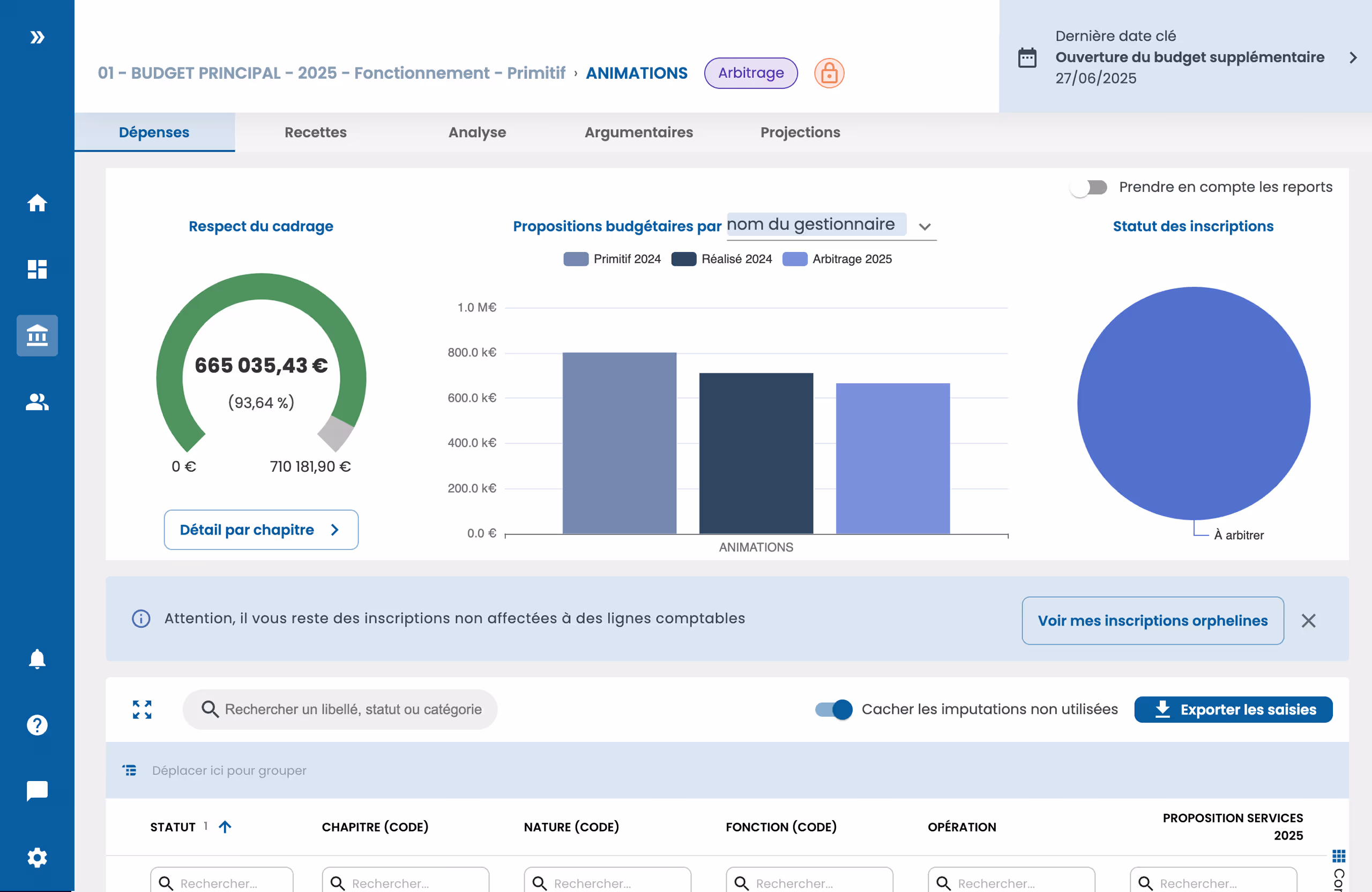Open the users group icon in sidebar

click(x=37, y=402)
